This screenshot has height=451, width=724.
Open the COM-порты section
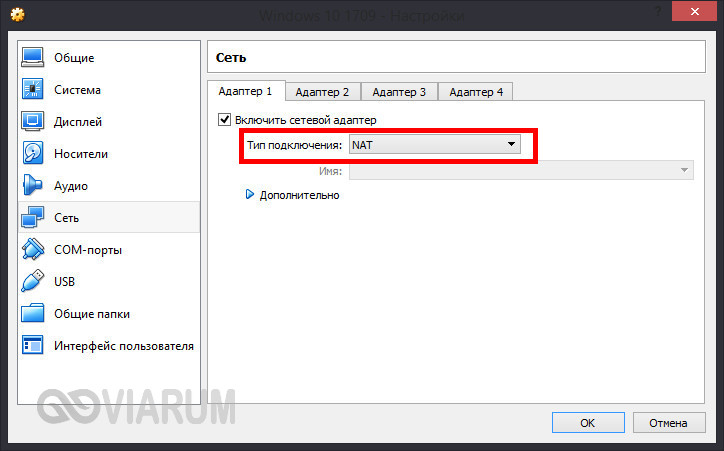[x=88, y=250]
